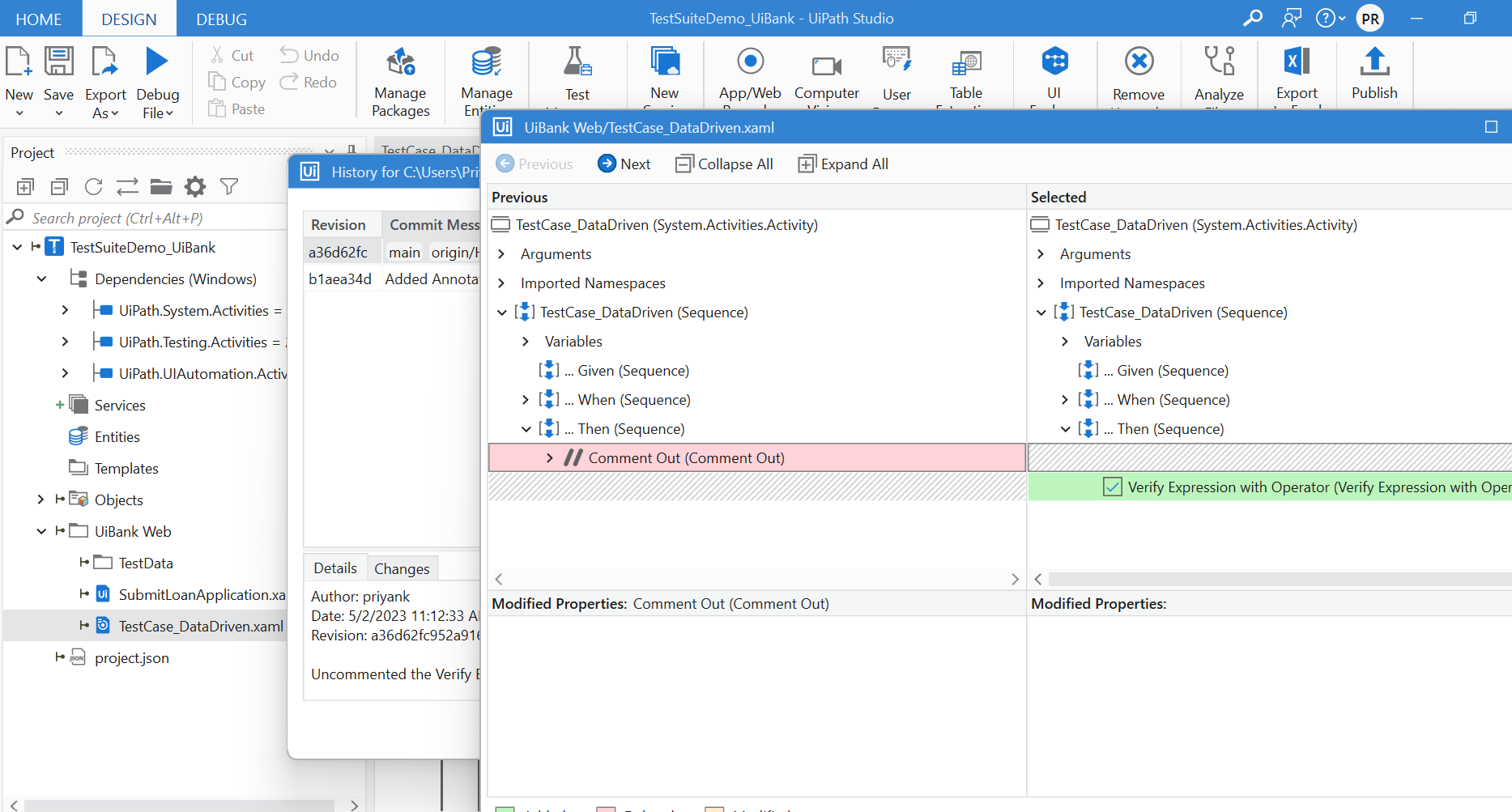The width and height of the screenshot is (1512, 812).
Task: Switch to the HOME tab
Action: click(x=39, y=19)
